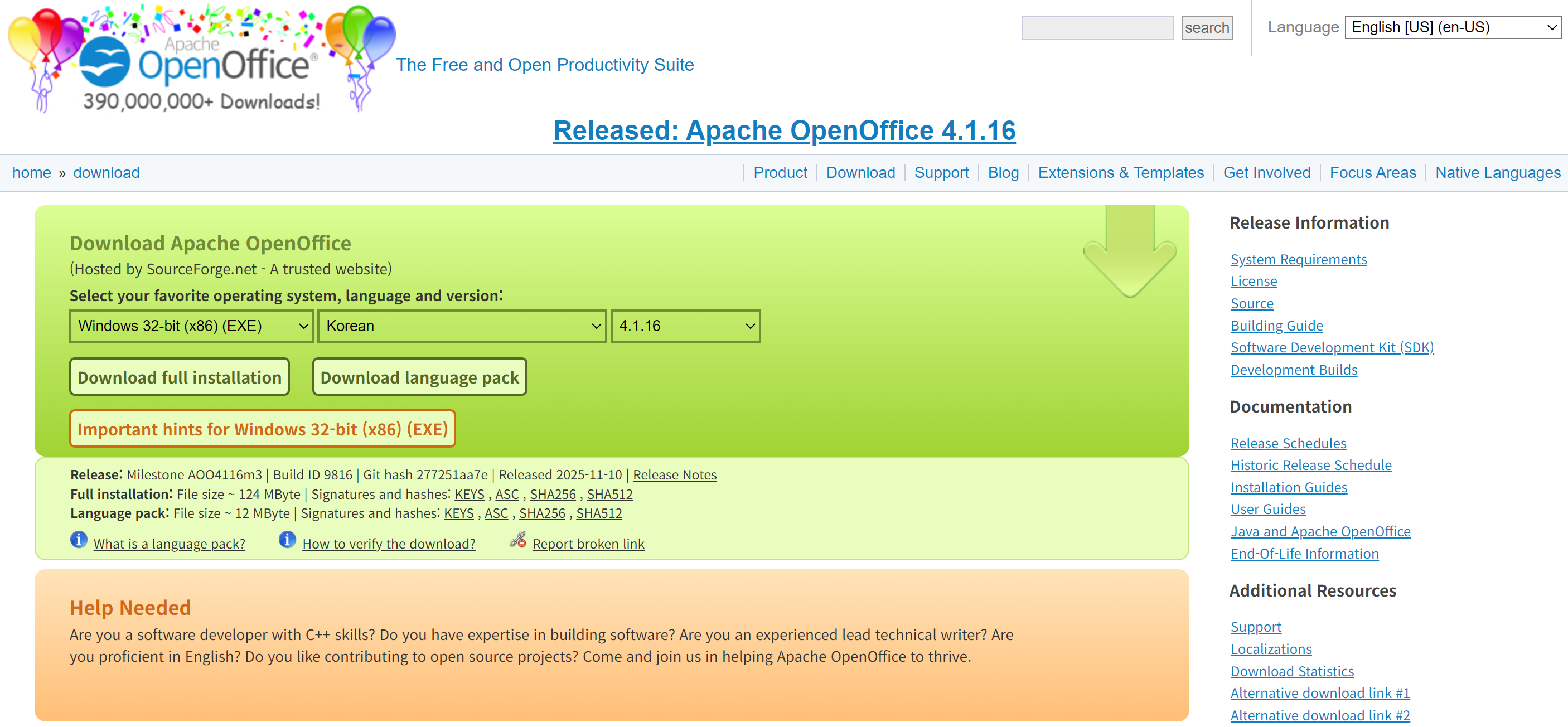
Task: Open Alternative download link #2
Action: (1320, 715)
